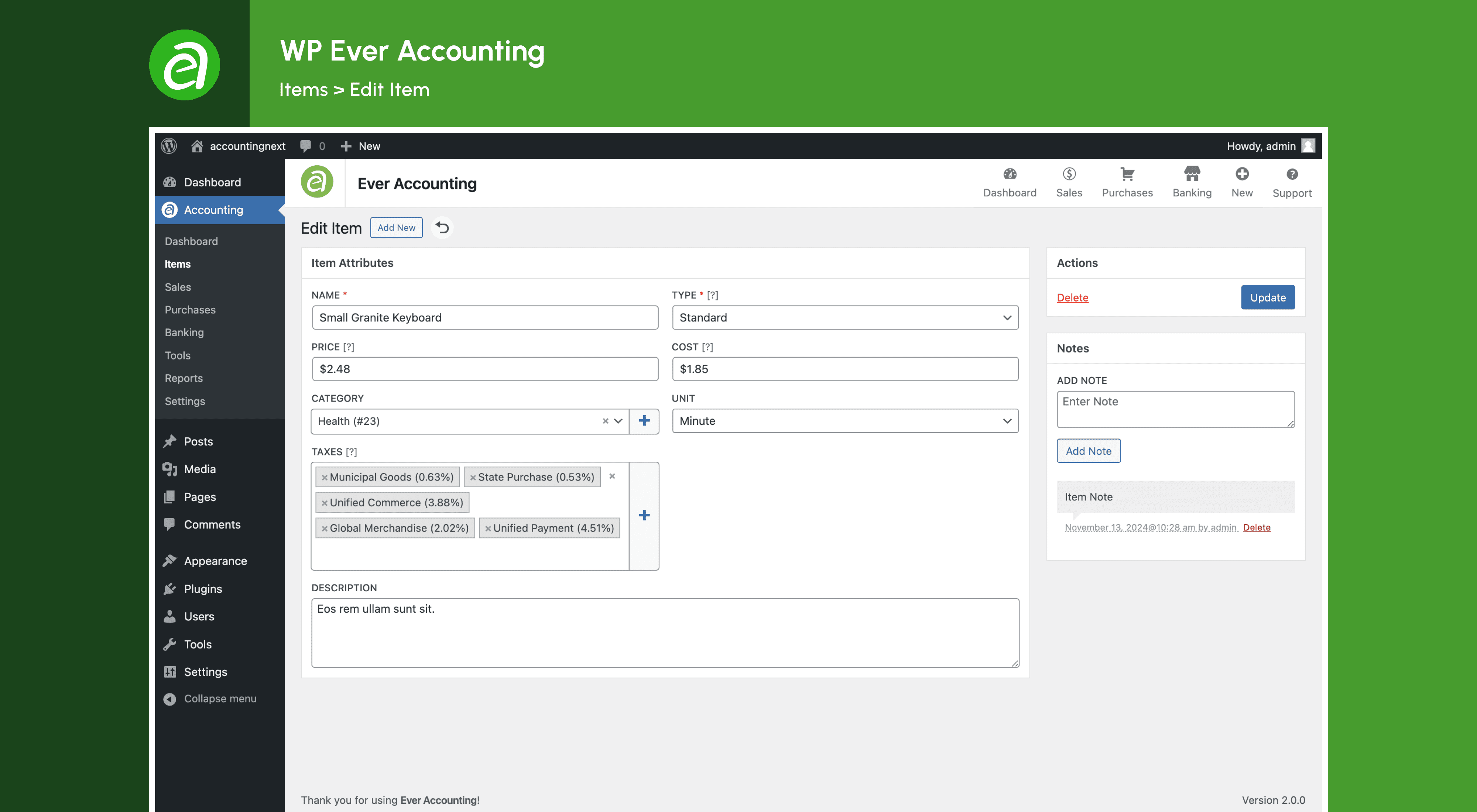The image size is (1477, 812).
Task: Open Sales dollar icon in header
Action: [1069, 173]
